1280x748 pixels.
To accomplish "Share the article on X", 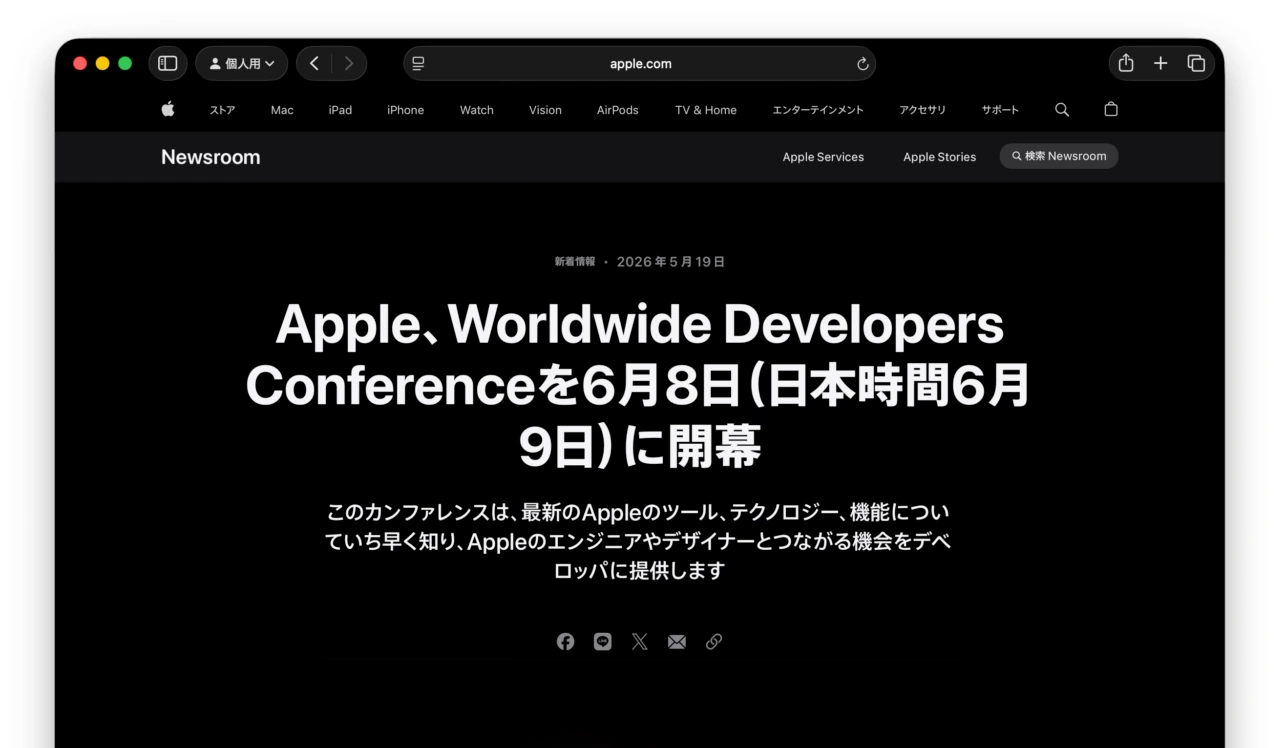I will (640, 642).
